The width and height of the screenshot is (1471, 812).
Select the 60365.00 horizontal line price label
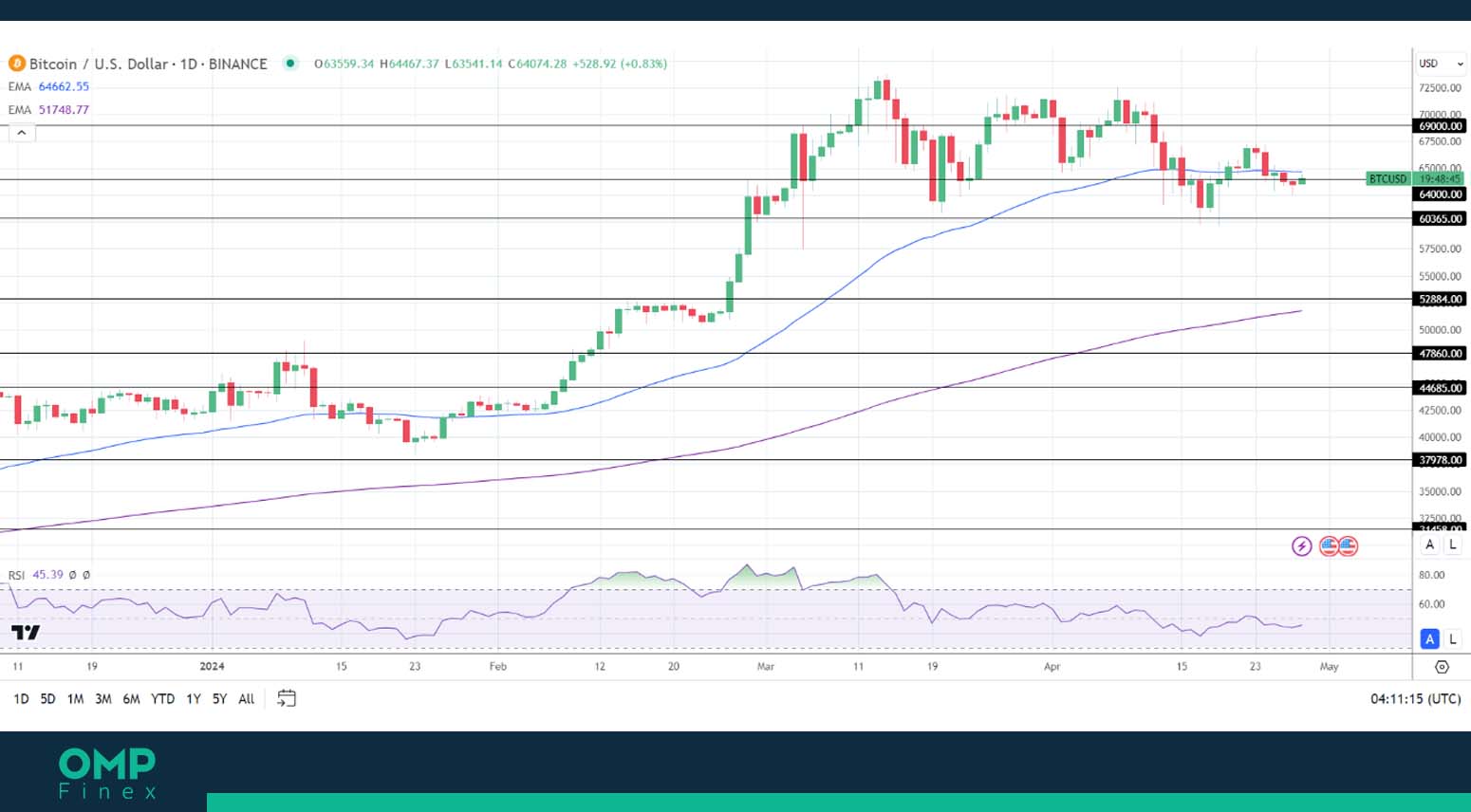point(1440,219)
